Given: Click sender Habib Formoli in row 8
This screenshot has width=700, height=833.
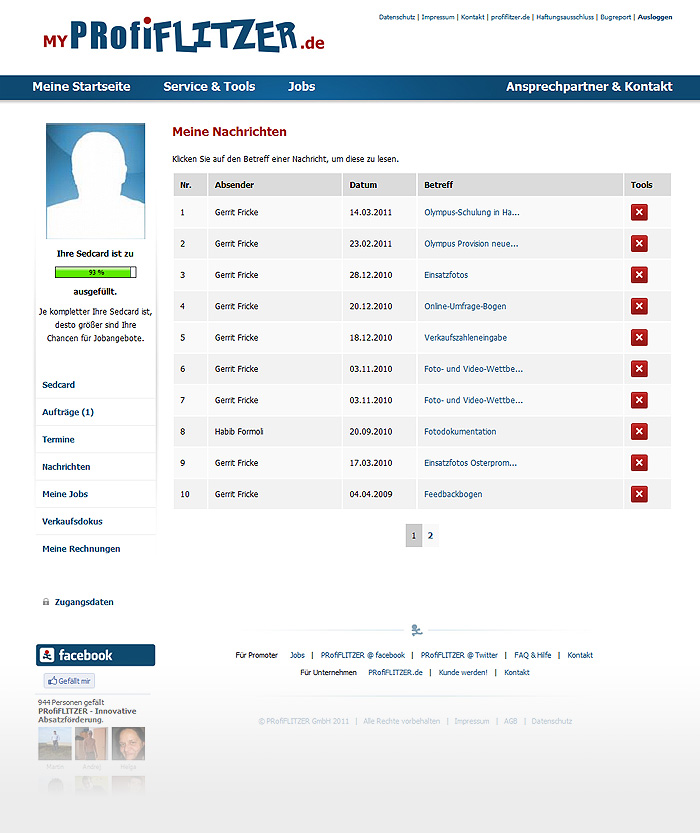Looking at the screenshot, I should pos(239,432).
